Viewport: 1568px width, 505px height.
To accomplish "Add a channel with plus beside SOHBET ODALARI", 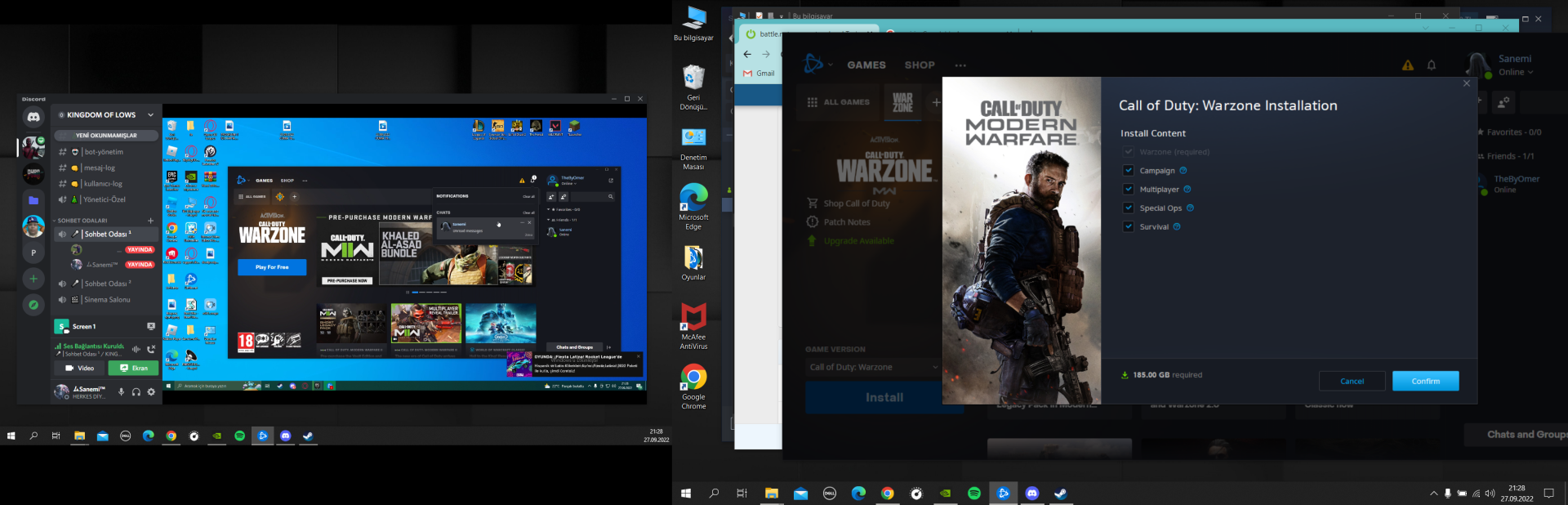I will [150, 221].
